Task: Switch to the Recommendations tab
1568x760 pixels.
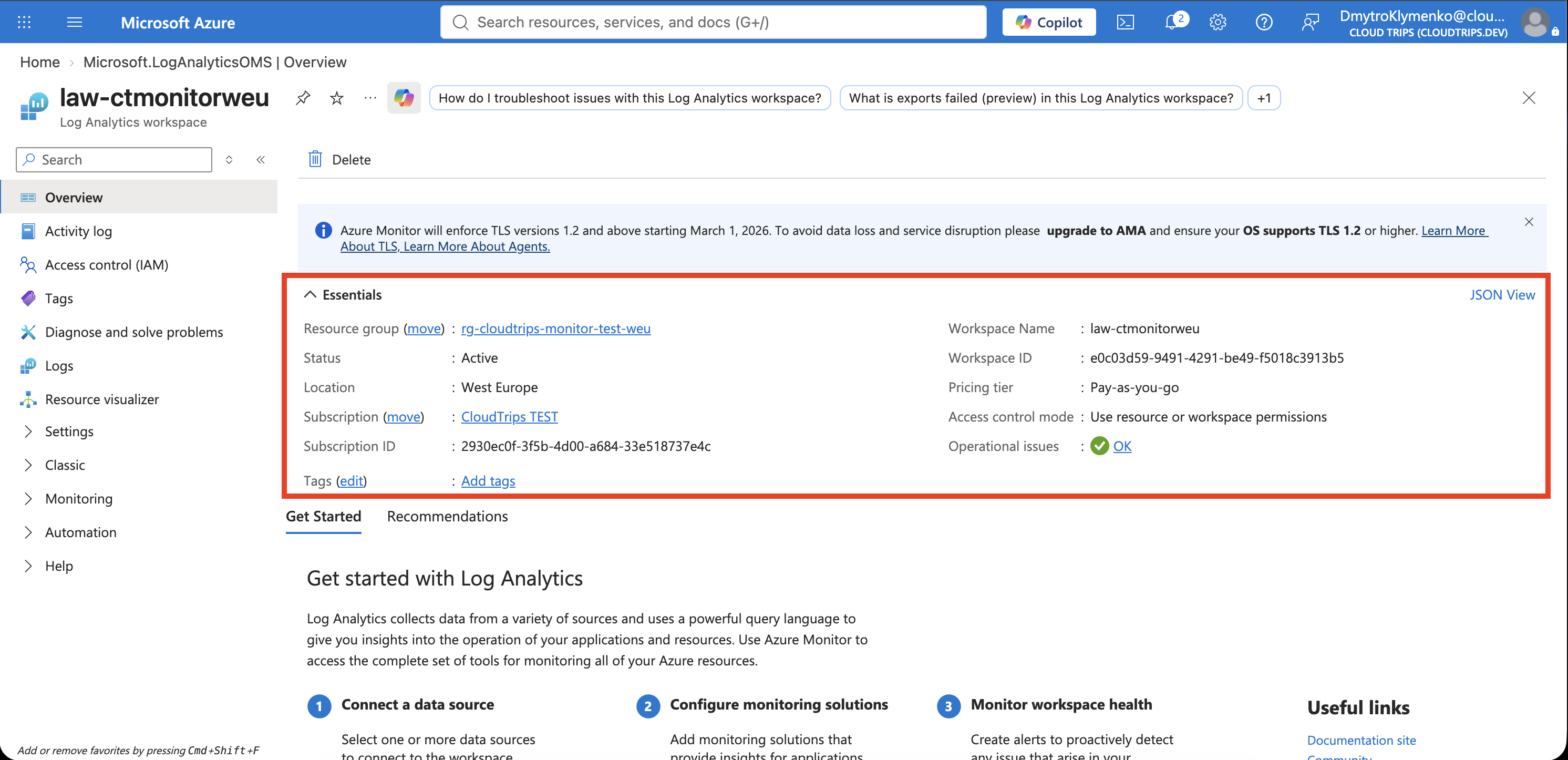Action: click(x=447, y=516)
